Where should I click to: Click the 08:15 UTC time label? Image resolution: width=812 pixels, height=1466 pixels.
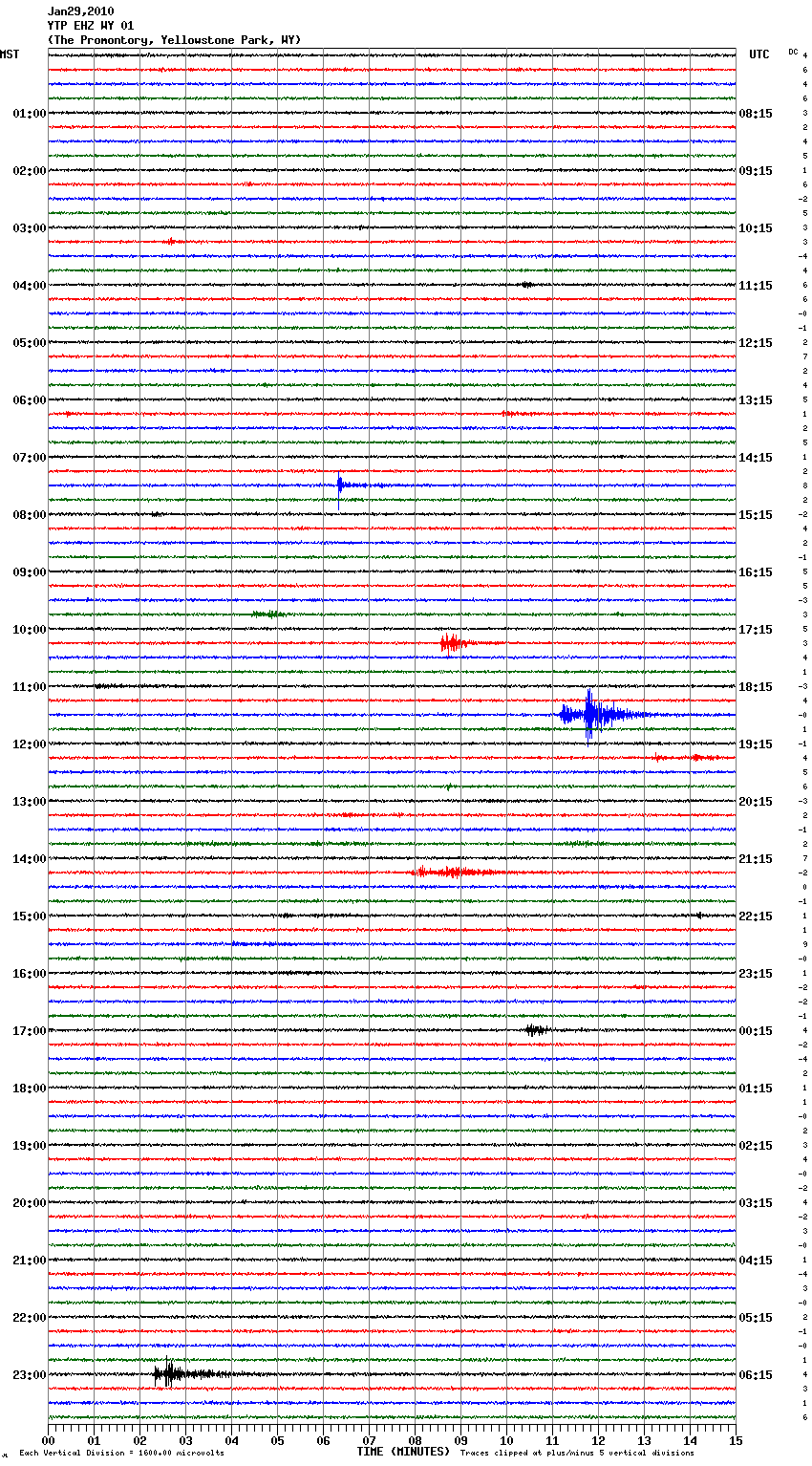coord(756,114)
